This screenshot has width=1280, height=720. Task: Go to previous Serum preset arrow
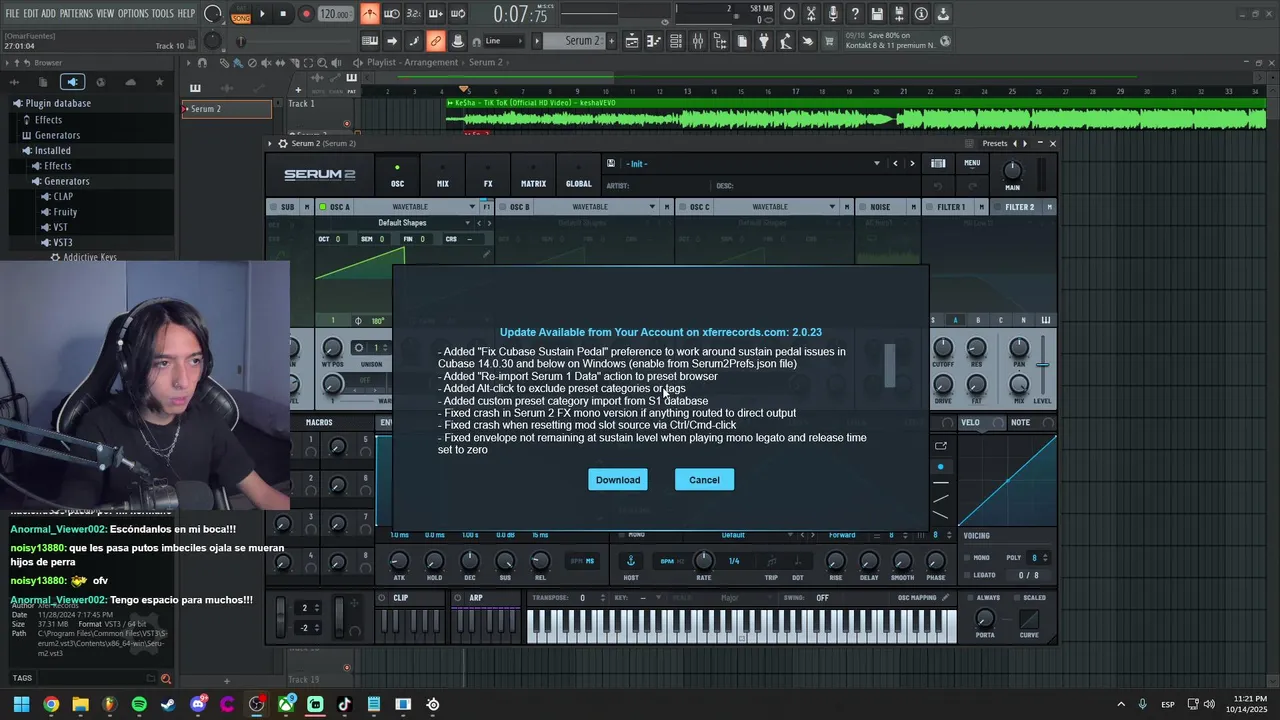(x=895, y=163)
